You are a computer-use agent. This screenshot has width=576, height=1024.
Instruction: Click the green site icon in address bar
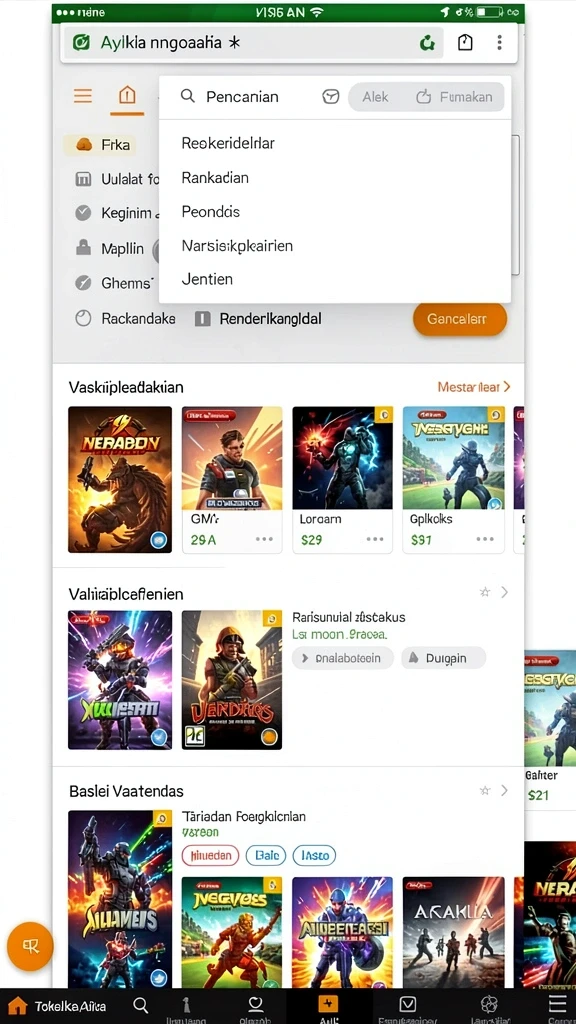point(81,43)
